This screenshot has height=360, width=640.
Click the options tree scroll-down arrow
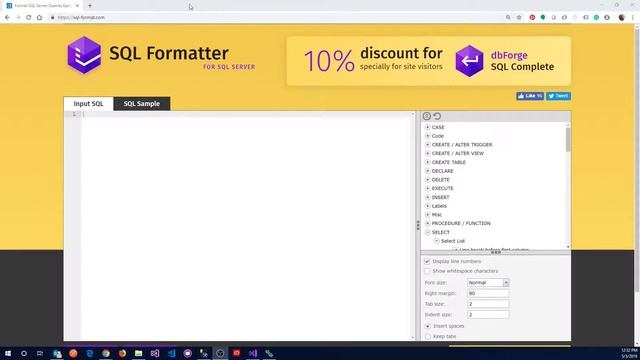click(x=568, y=247)
